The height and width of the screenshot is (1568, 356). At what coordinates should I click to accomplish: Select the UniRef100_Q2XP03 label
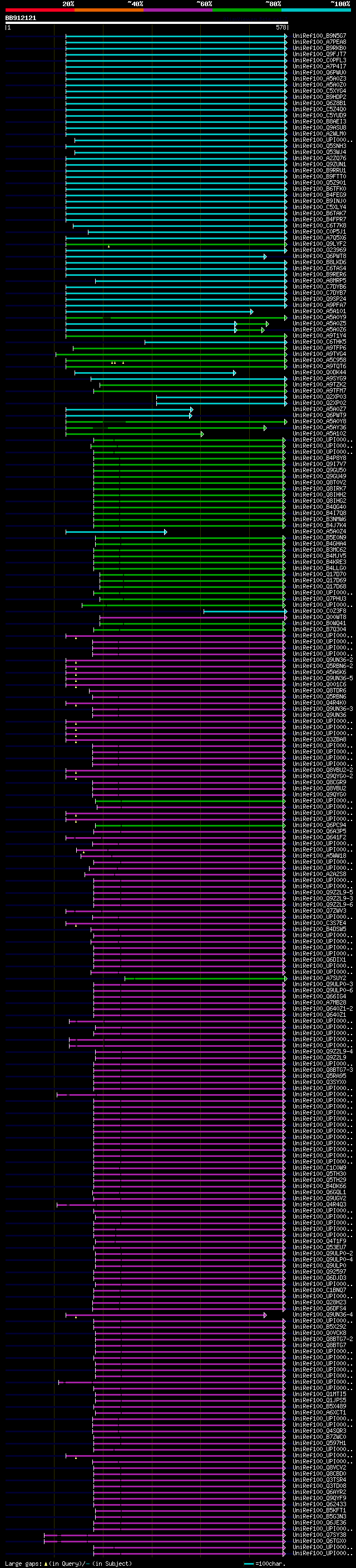point(319,397)
